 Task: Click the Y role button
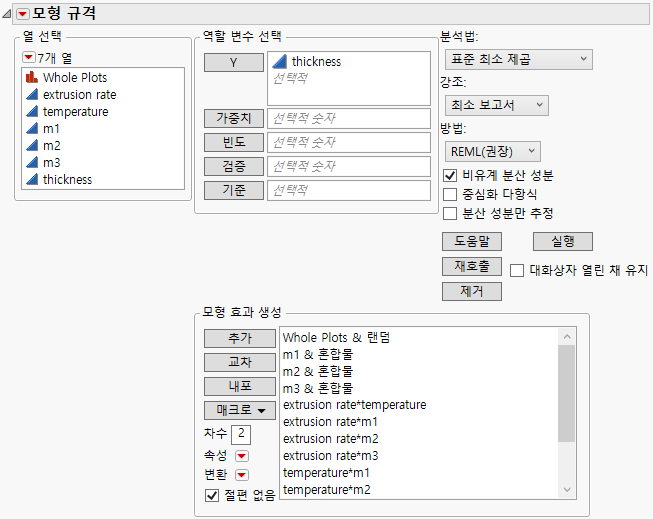tap(234, 62)
